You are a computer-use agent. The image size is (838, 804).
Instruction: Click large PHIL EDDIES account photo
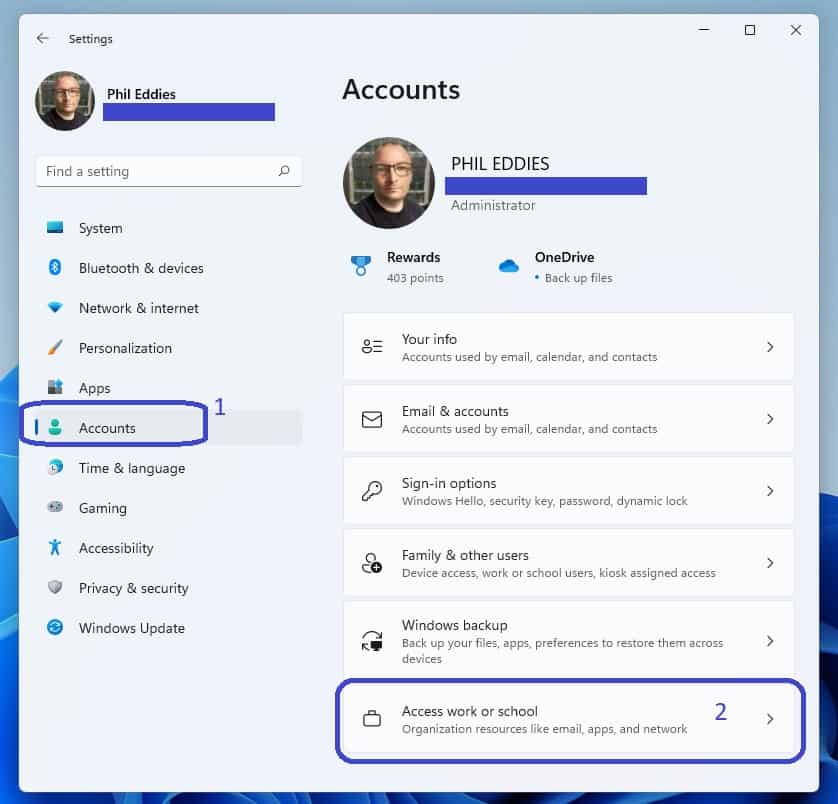[x=389, y=183]
